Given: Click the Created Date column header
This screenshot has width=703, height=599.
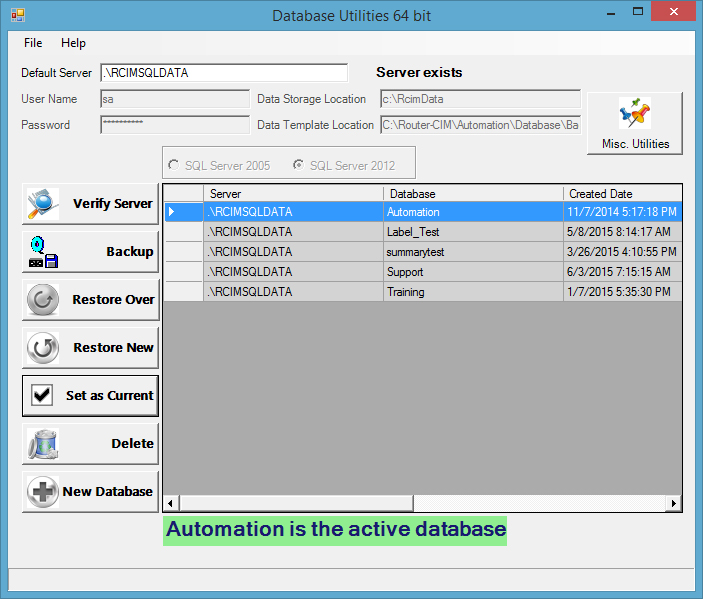Looking at the screenshot, I should 622,194.
